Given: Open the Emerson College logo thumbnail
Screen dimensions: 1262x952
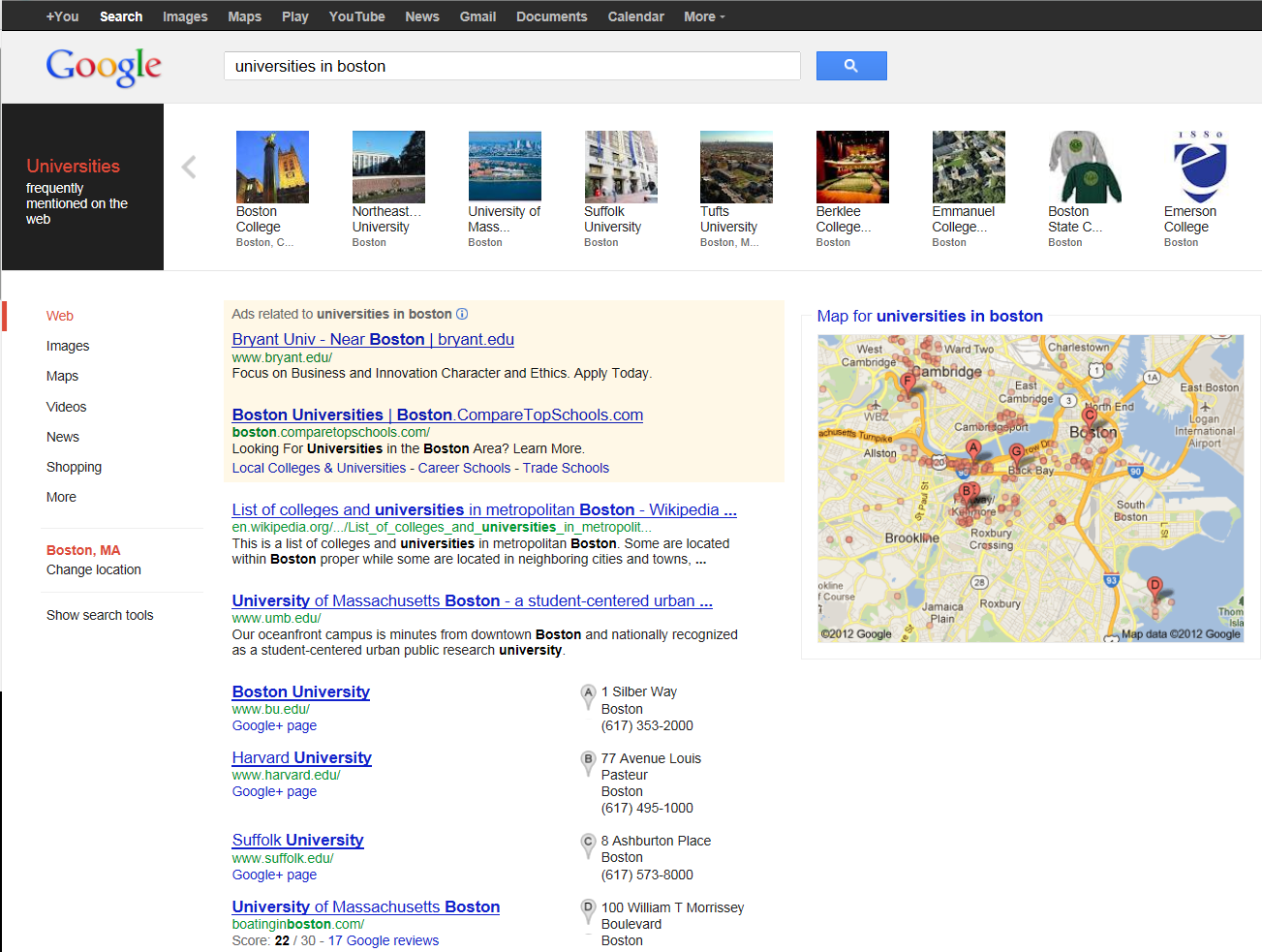Looking at the screenshot, I should click(1200, 167).
